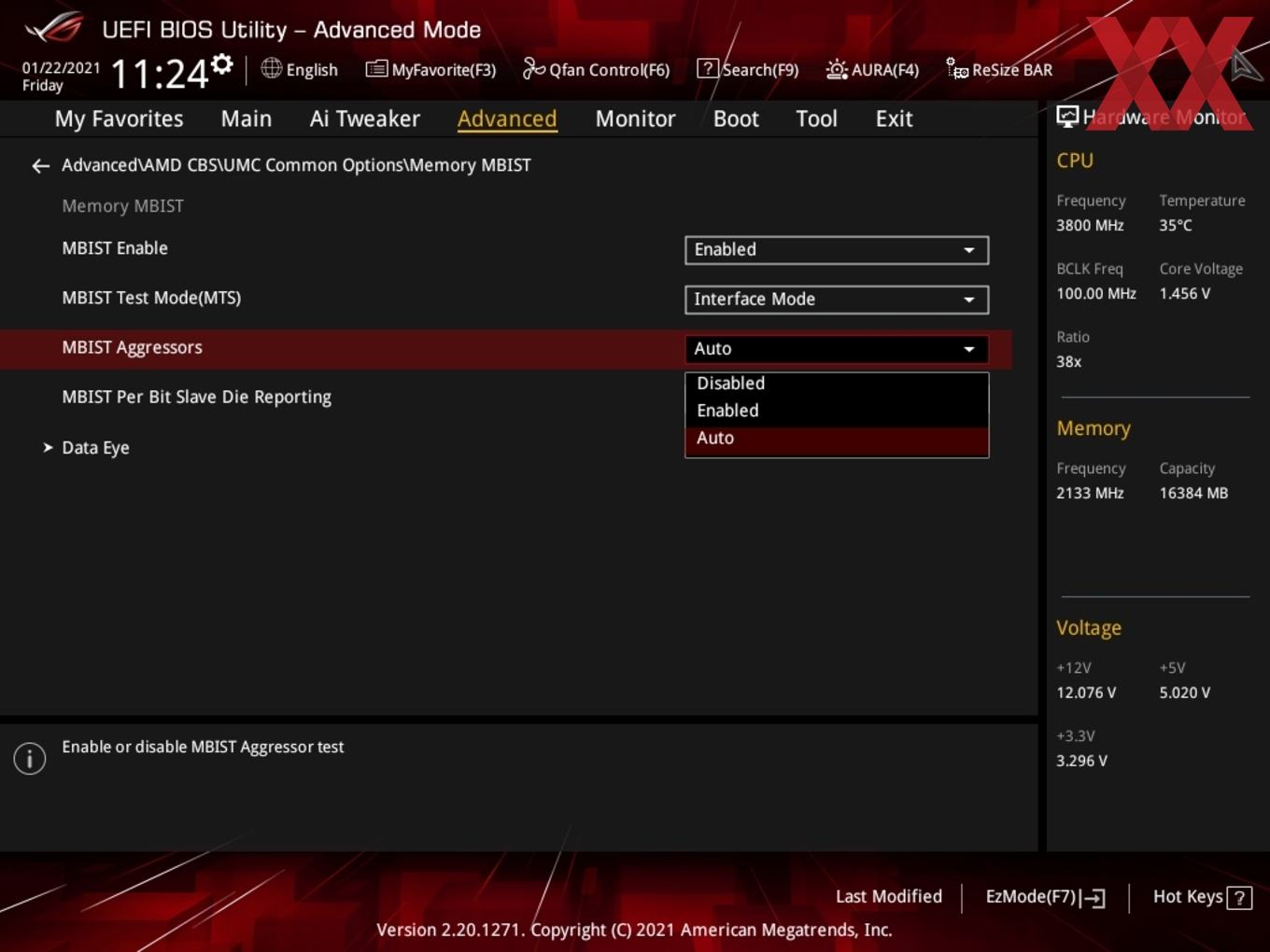
Task: Open the Ai Tweaker tab
Action: click(x=365, y=119)
